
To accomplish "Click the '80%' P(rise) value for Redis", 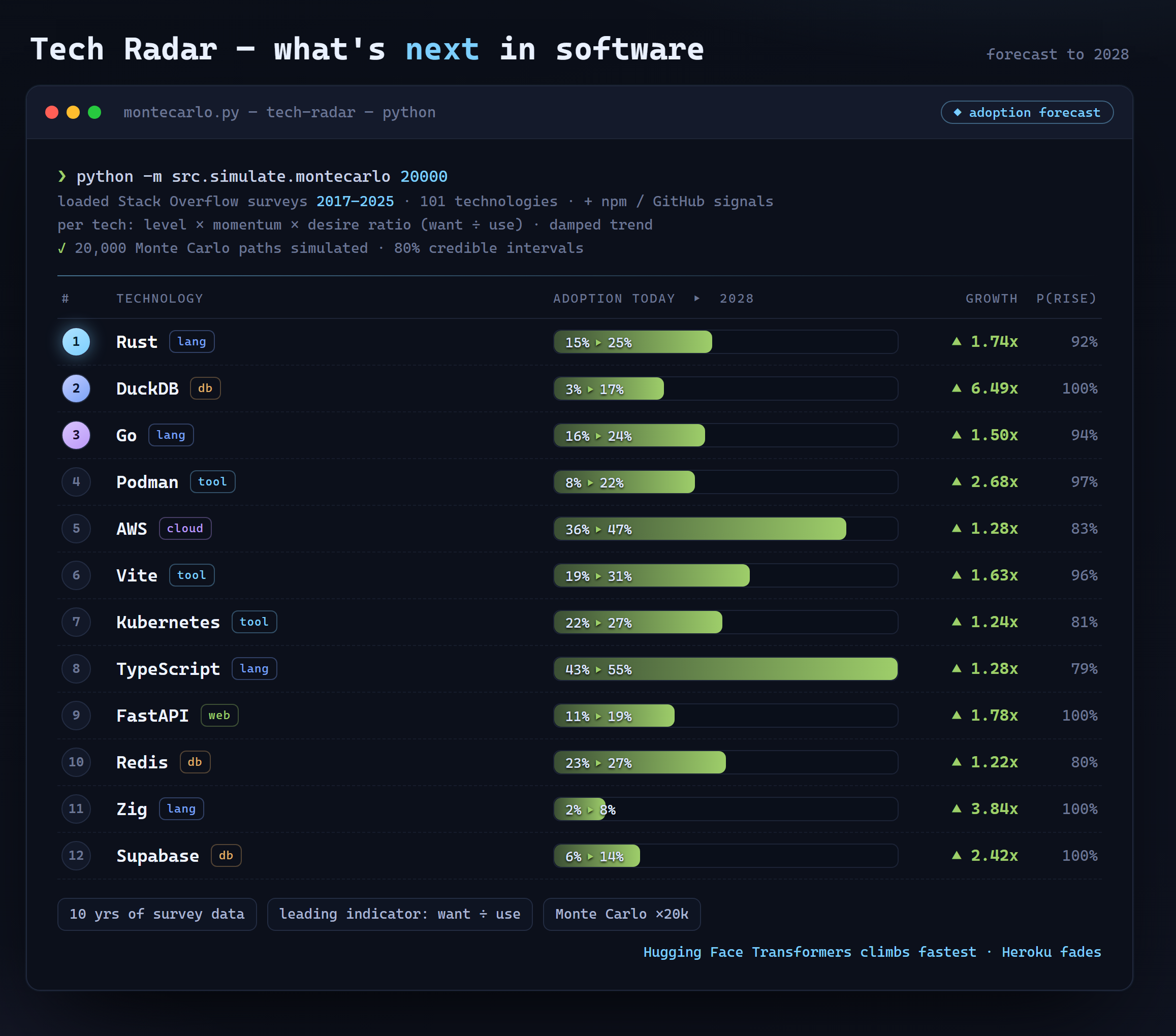I will tap(1084, 762).
